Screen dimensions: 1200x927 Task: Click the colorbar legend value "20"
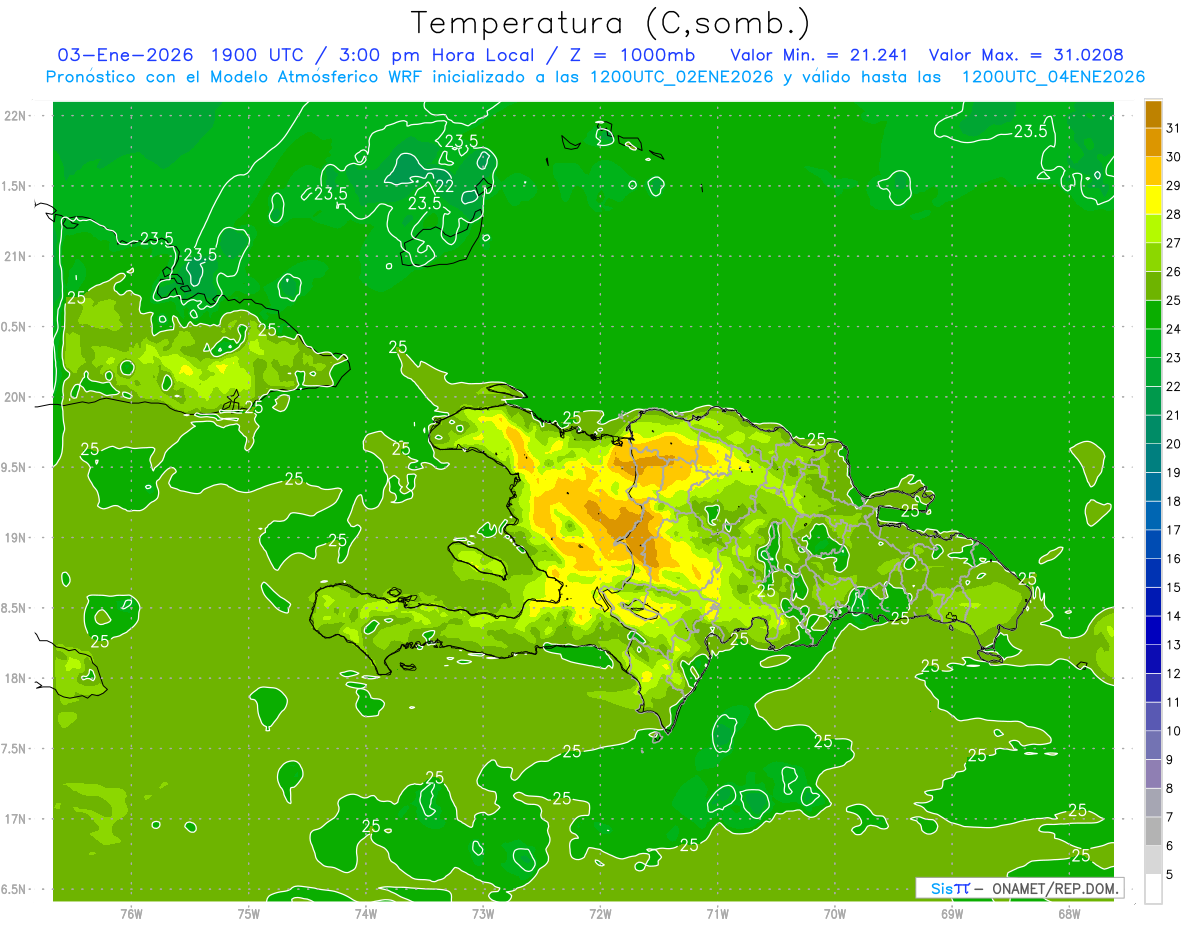(x=1174, y=444)
